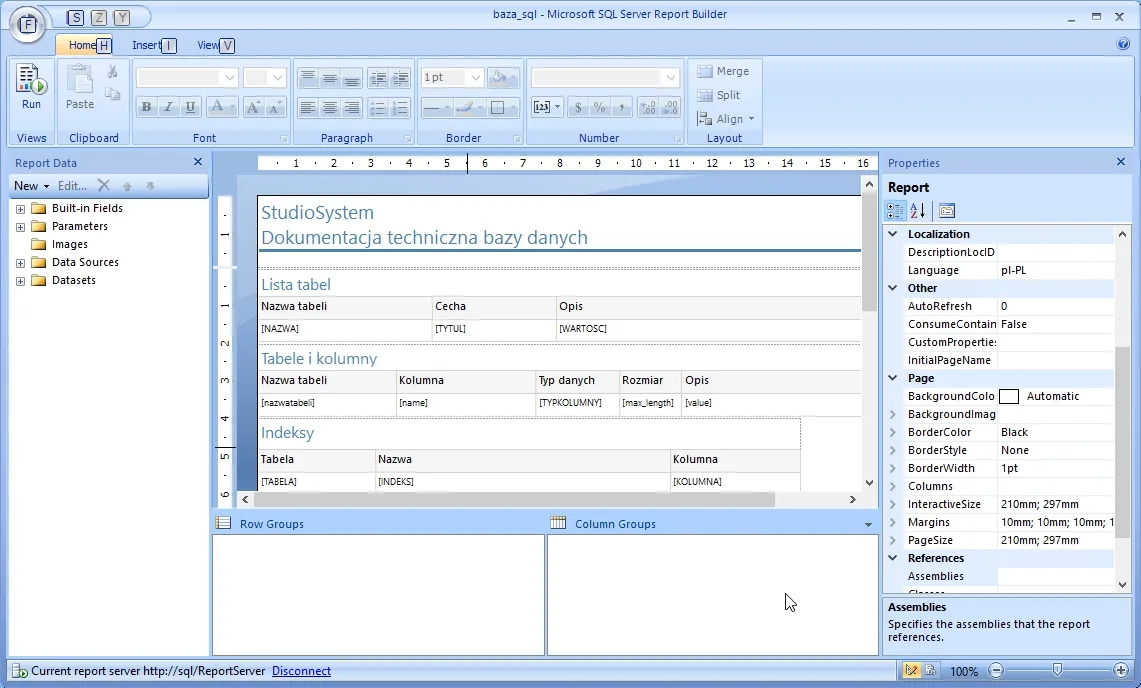The height and width of the screenshot is (688, 1141).
Task: Click the Property Pages icon
Action: click(x=947, y=211)
